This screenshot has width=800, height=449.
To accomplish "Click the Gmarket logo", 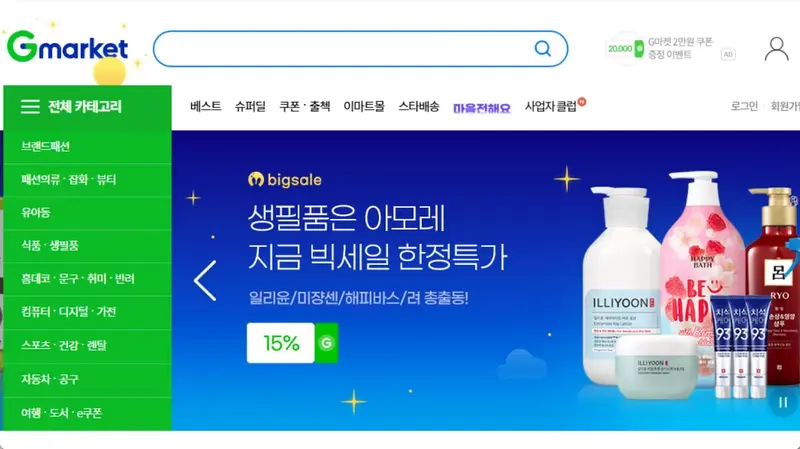I will (x=67, y=46).
